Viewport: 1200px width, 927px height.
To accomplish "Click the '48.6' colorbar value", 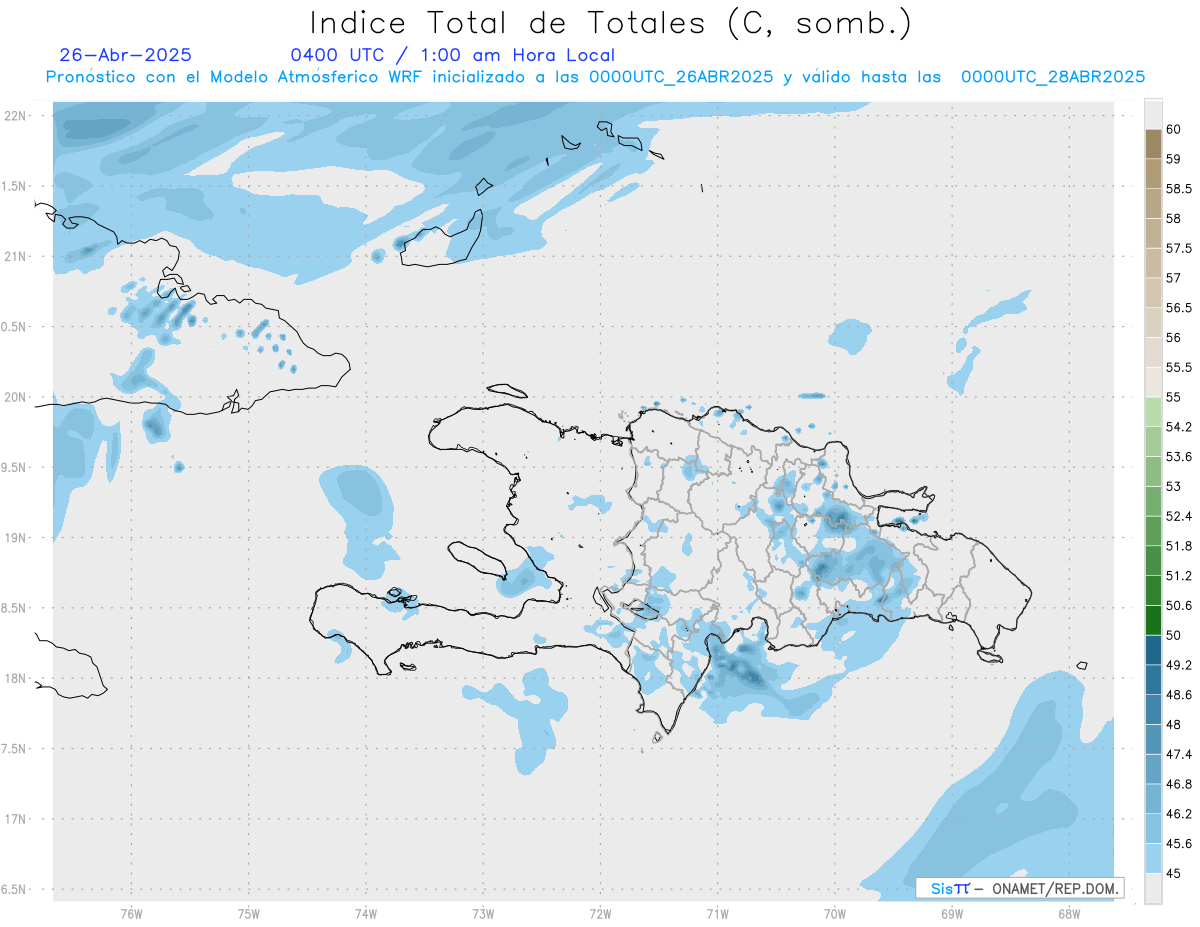I will (x=1179, y=695).
